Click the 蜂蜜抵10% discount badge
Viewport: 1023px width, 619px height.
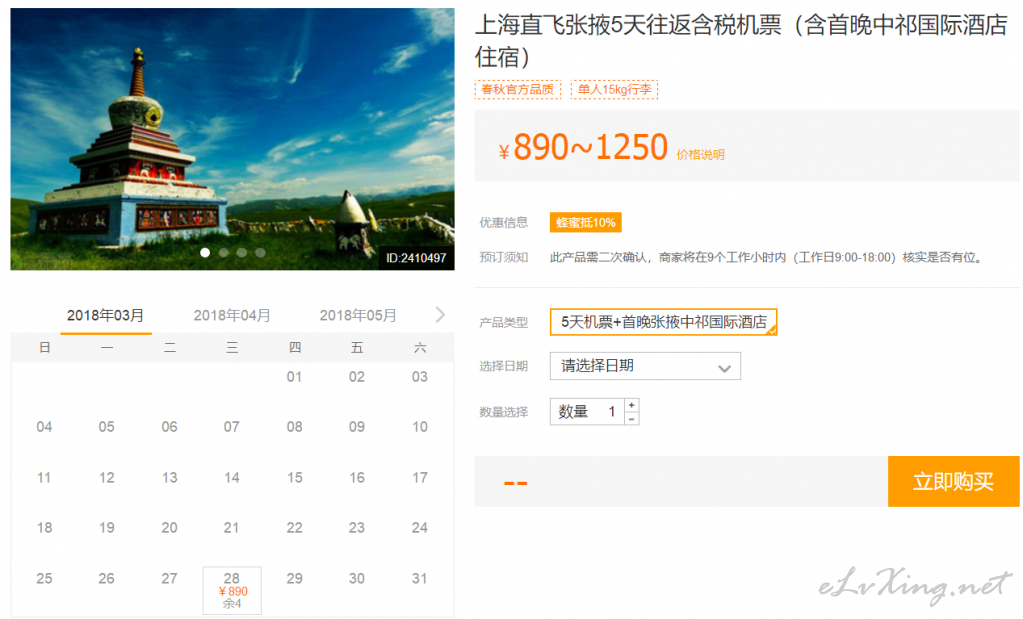tap(585, 222)
